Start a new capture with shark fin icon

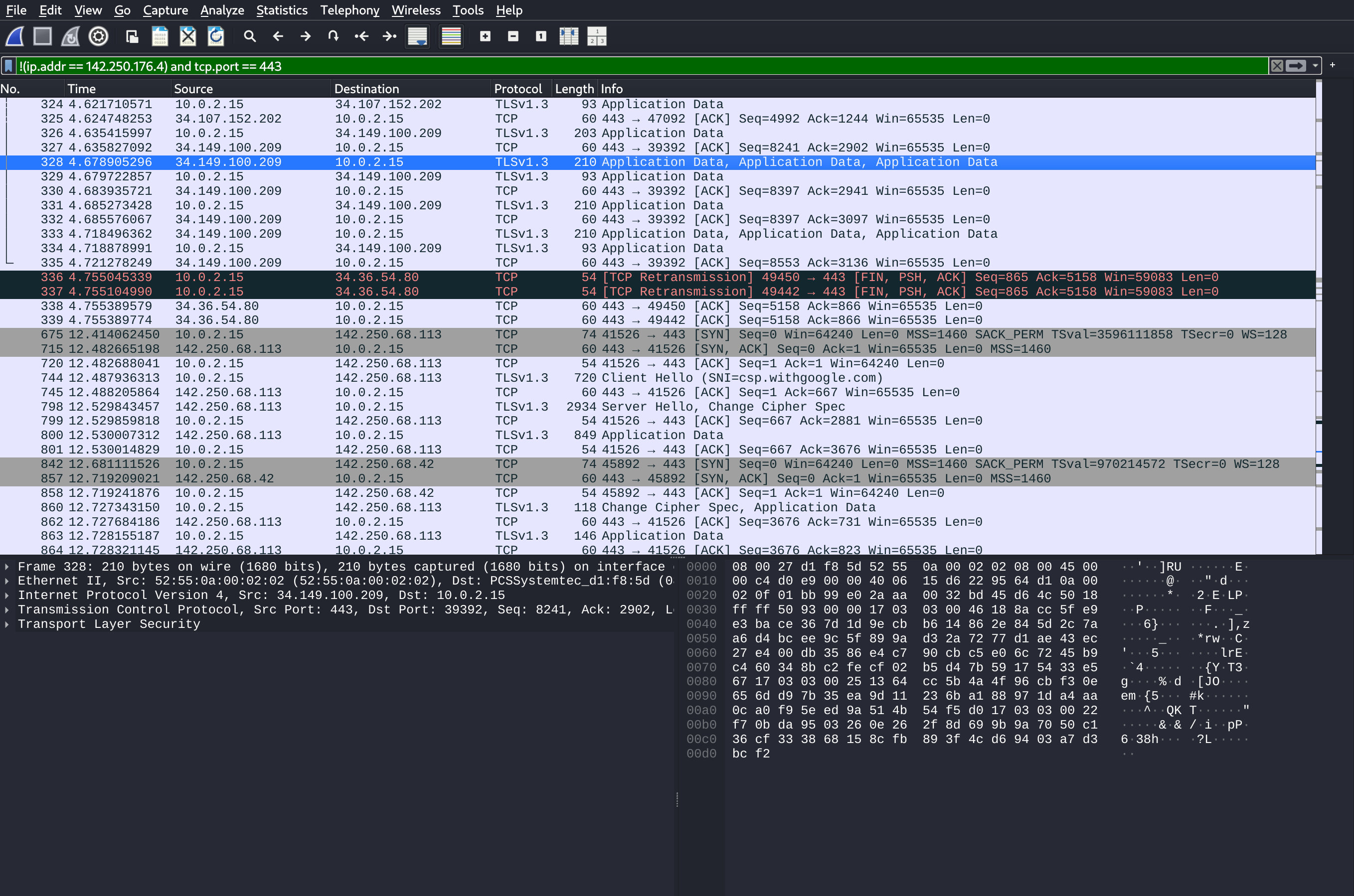click(15, 36)
